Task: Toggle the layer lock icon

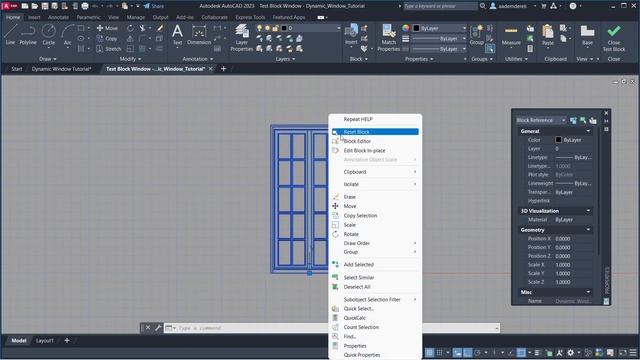Action: coord(276,28)
